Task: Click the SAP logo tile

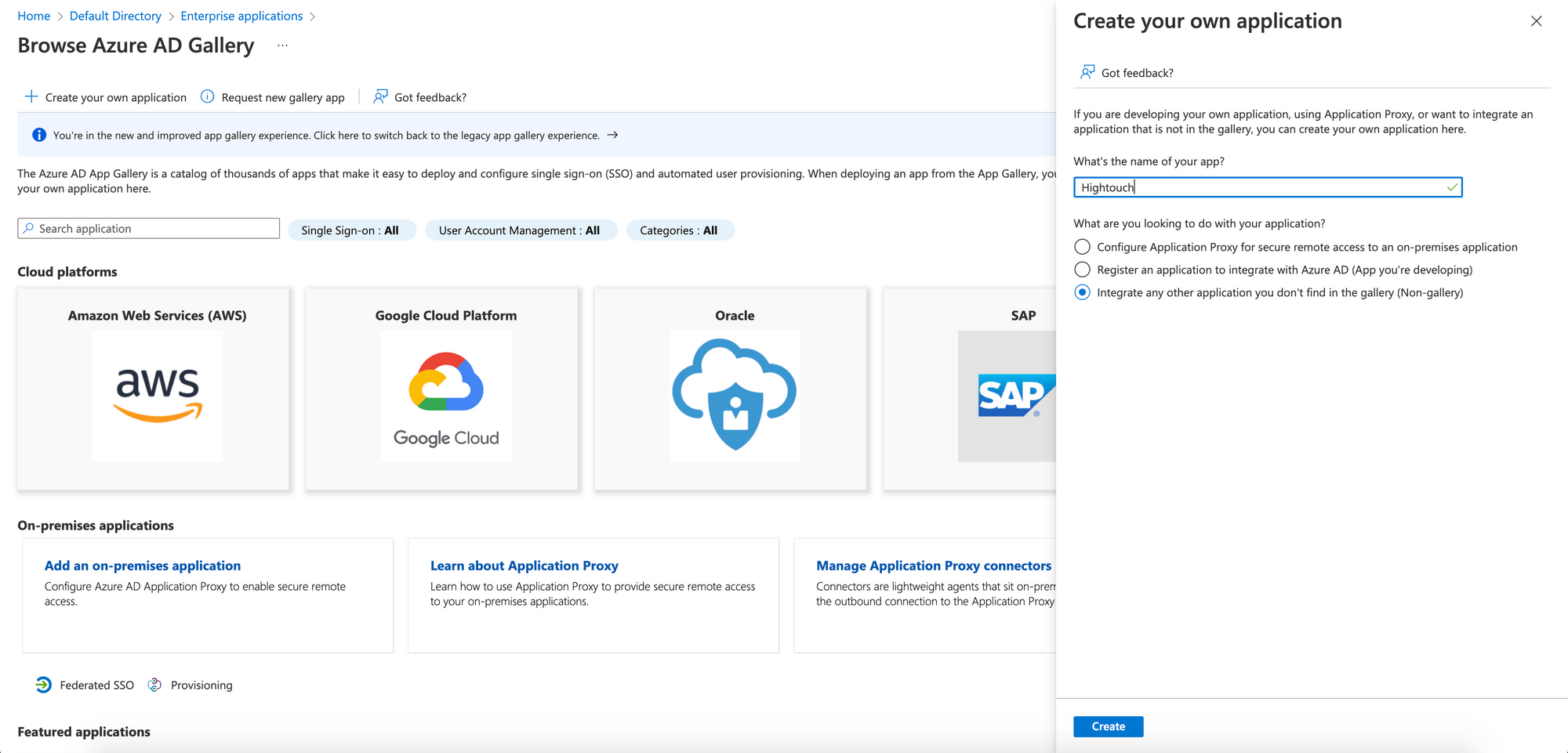Action: point(1007,396)
